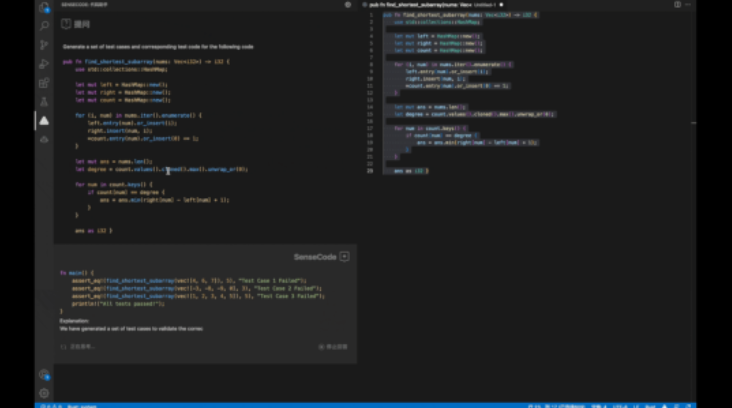732x408 pixels.
Task: Open the language mode selector in status bar
Action: click(x=651, y=405)
